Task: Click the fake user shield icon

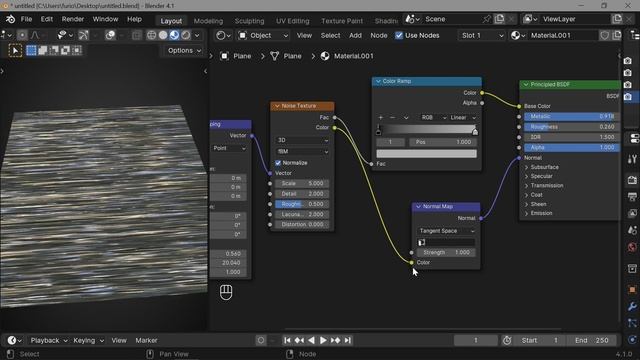Action: click(x=605, y=36)
